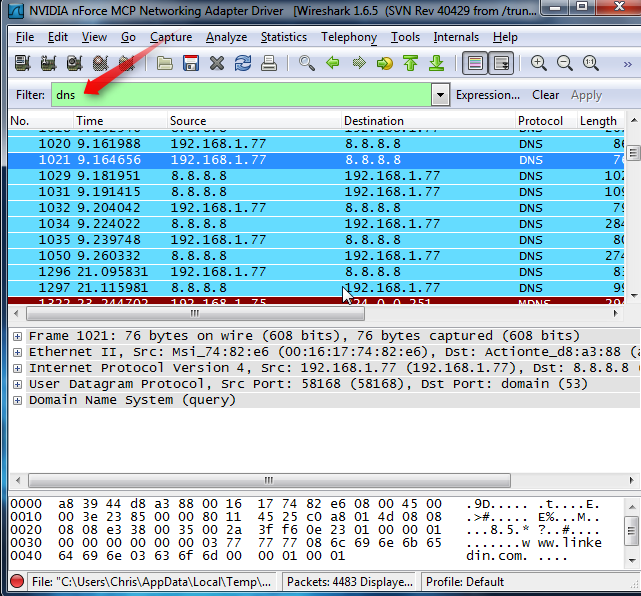Clear the display filter
Screen dimensions: 641x596
pos(545,95)
